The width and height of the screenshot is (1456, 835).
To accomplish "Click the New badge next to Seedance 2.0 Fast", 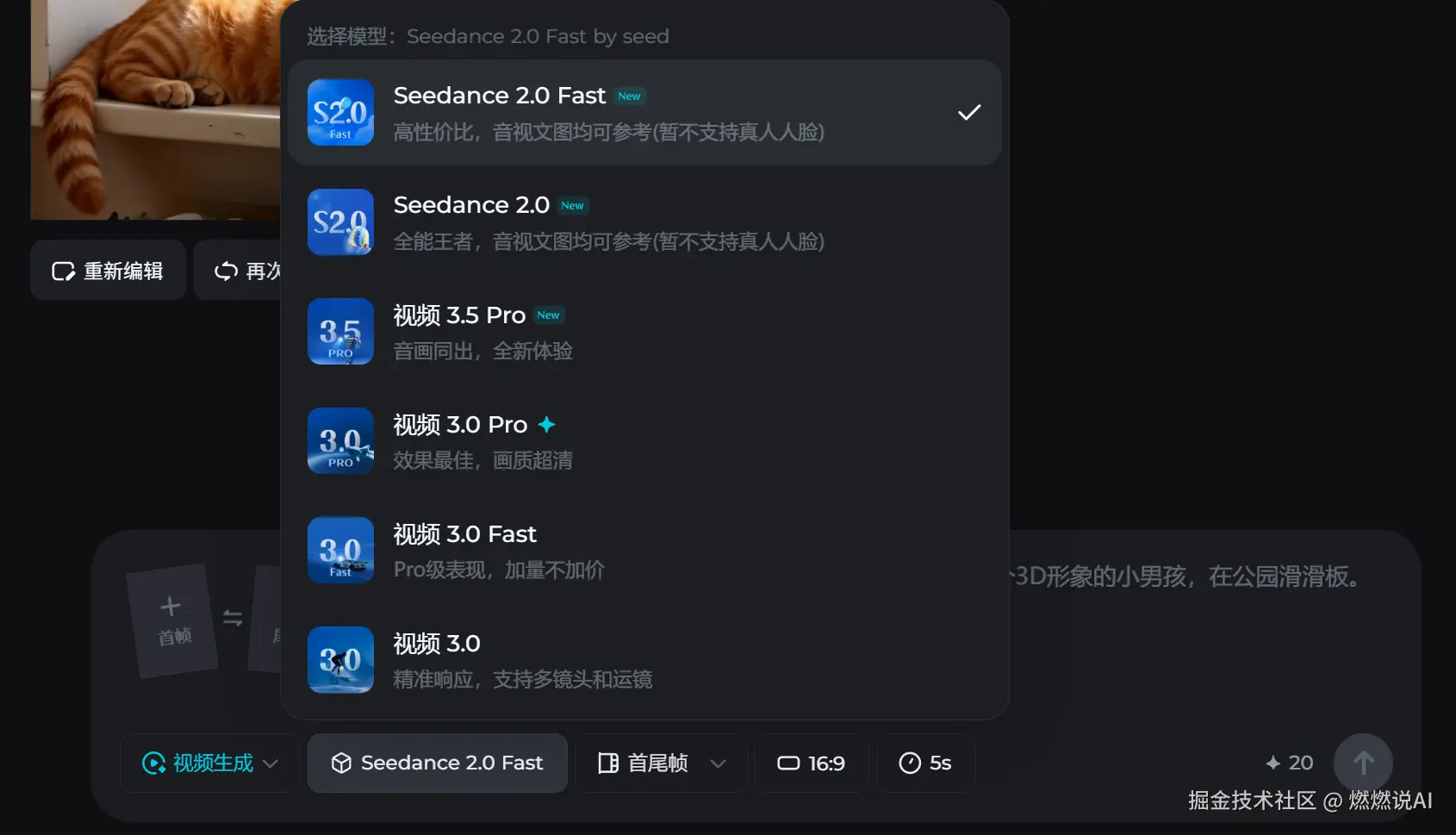I will click(x=630, y=97).
